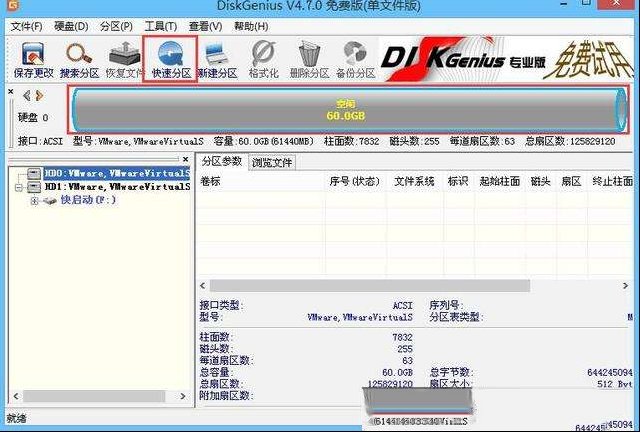This screenshot has height=432, width=640.
Task: Click the 容量:60.0GB(61440MB) info text
Action: (264, 142)
